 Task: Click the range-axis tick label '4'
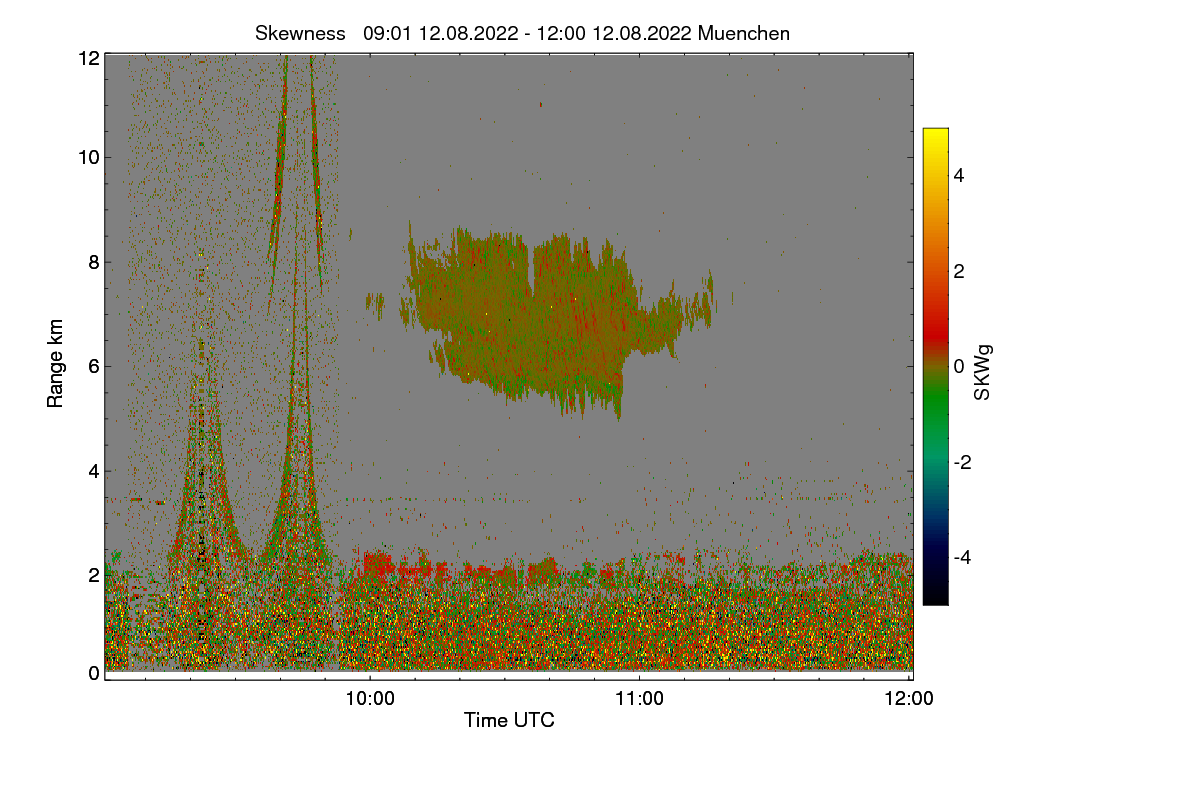94,470
